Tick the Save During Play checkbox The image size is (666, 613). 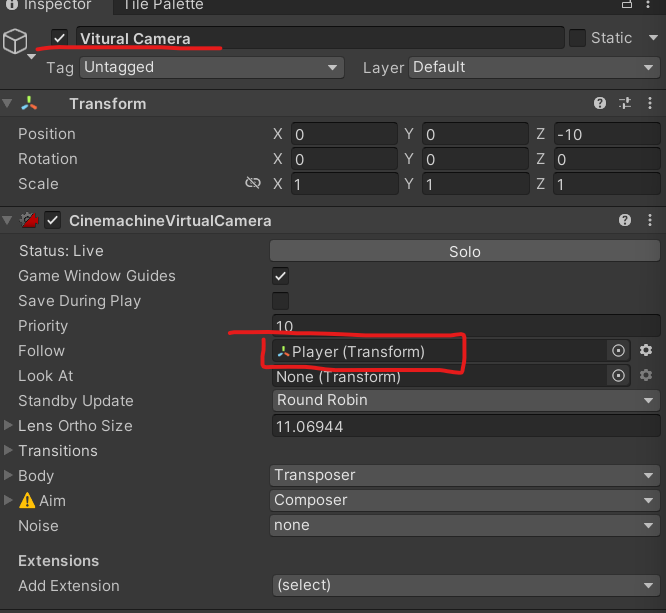point(281,301)
